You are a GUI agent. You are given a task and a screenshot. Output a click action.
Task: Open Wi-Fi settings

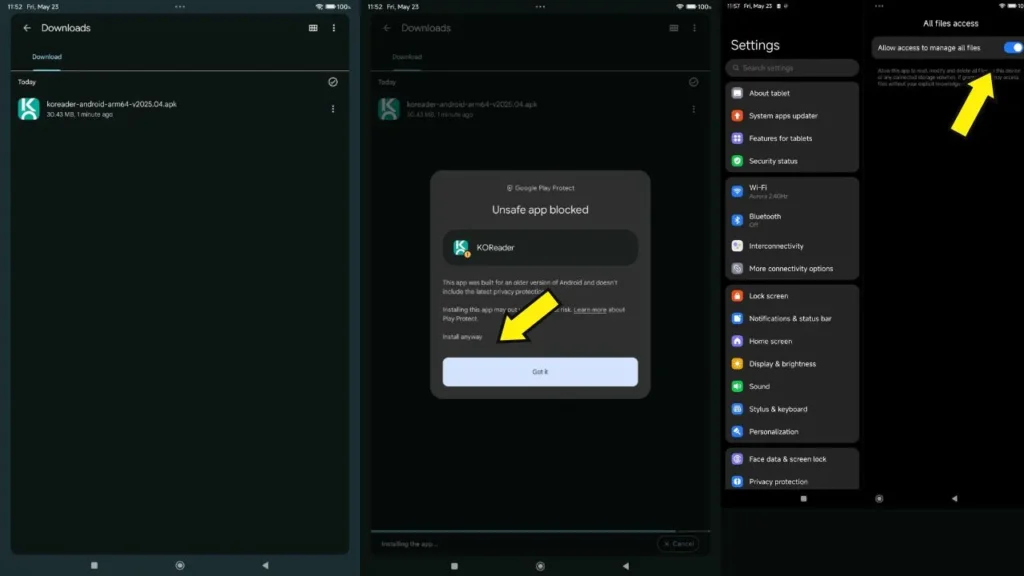(x=792, y=191)
